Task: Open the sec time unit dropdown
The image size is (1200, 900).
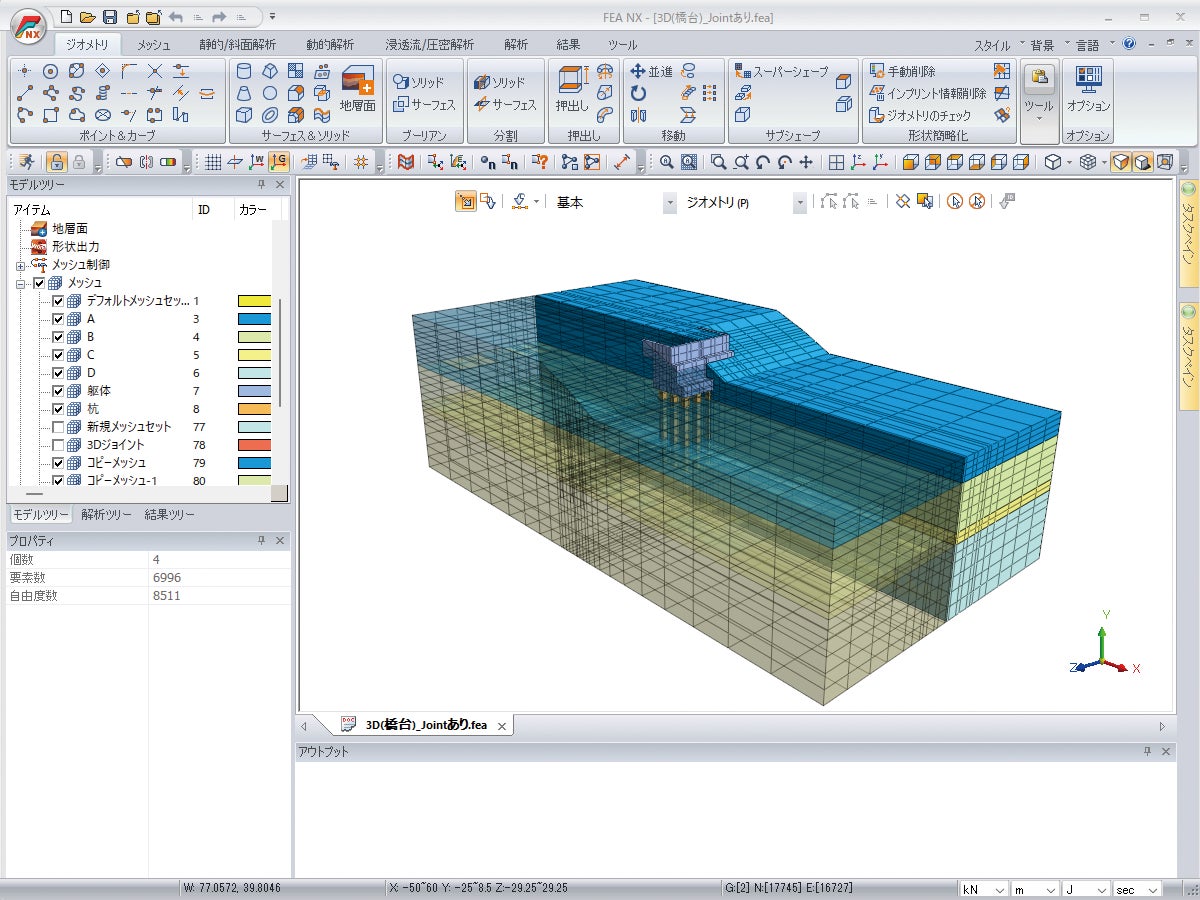Action: [x=1138, y=889]
